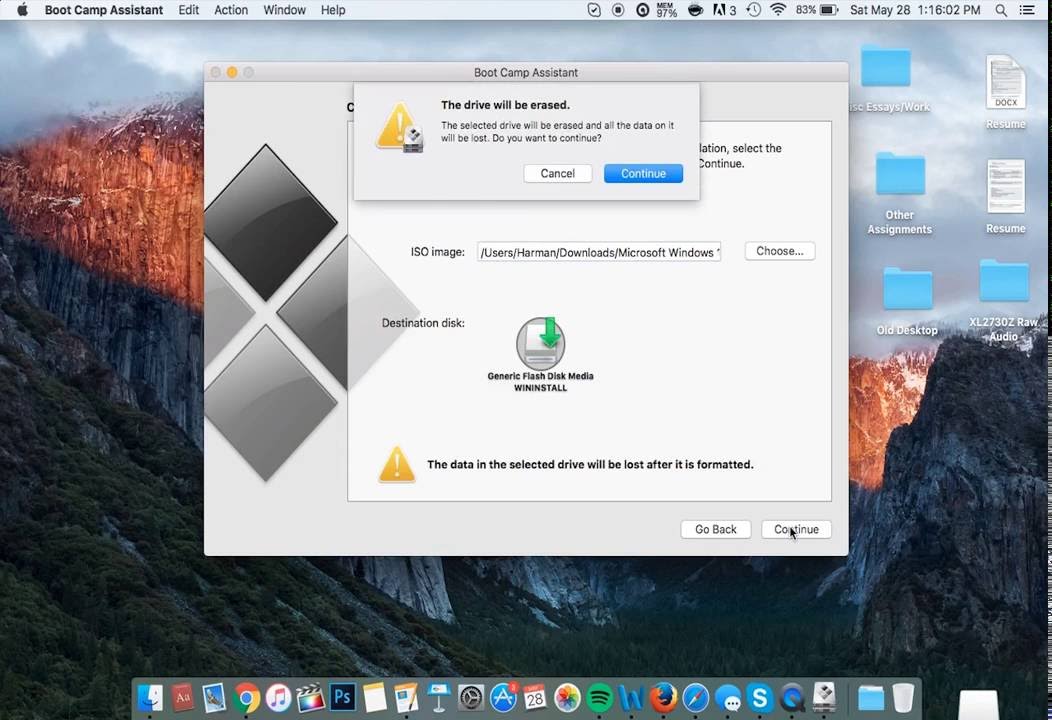Open Notes from the dock
Screen dimensions: 1052x720
[x=375, y=698]
